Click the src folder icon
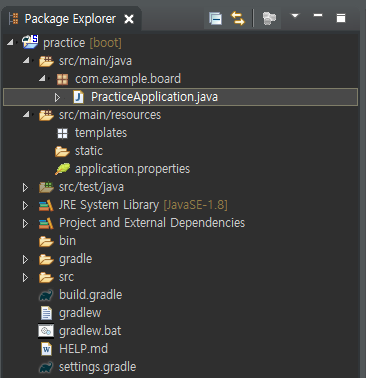This screenshot has height=378, width=366. click(46, 277)
